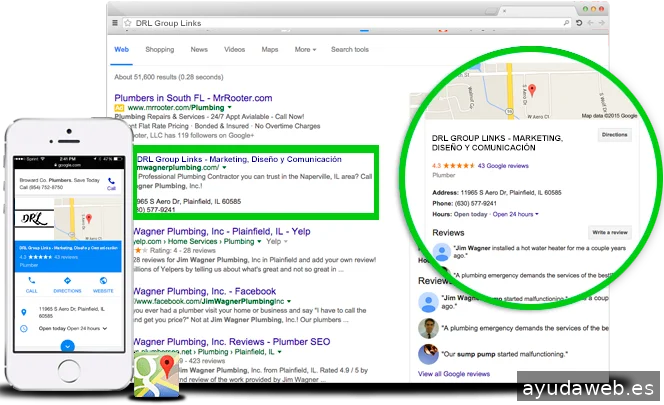The image size is (664, 405).
Task: Expand the 24 hours opening times dropdown
Action: point(517,214)
